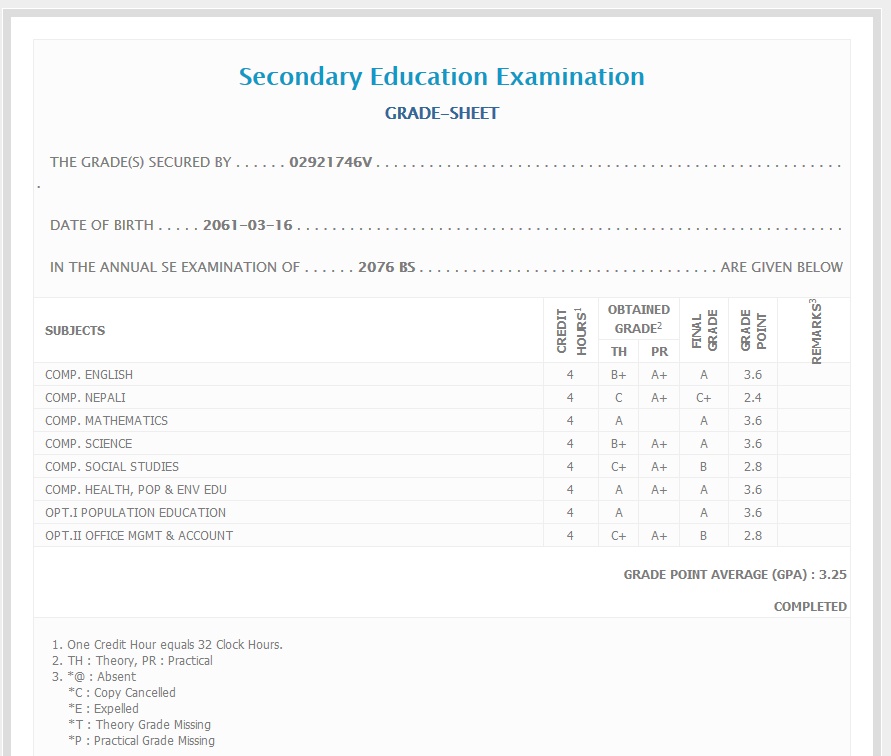Select the symbol number 02921746V
This screenshot has width=891, height=756.
tap(330, 162)
